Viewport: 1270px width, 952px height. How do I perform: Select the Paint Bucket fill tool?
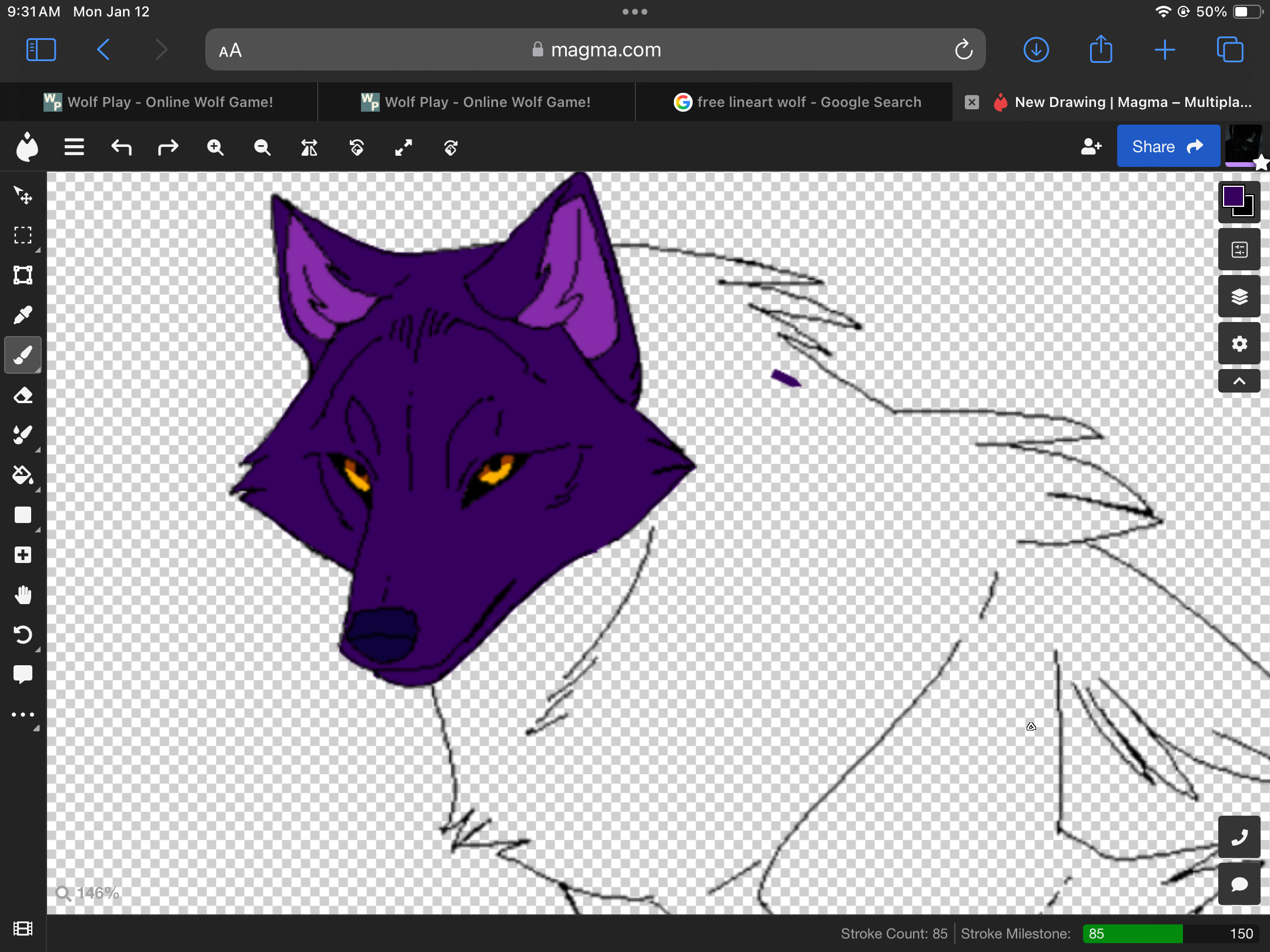tap(23, 475)
